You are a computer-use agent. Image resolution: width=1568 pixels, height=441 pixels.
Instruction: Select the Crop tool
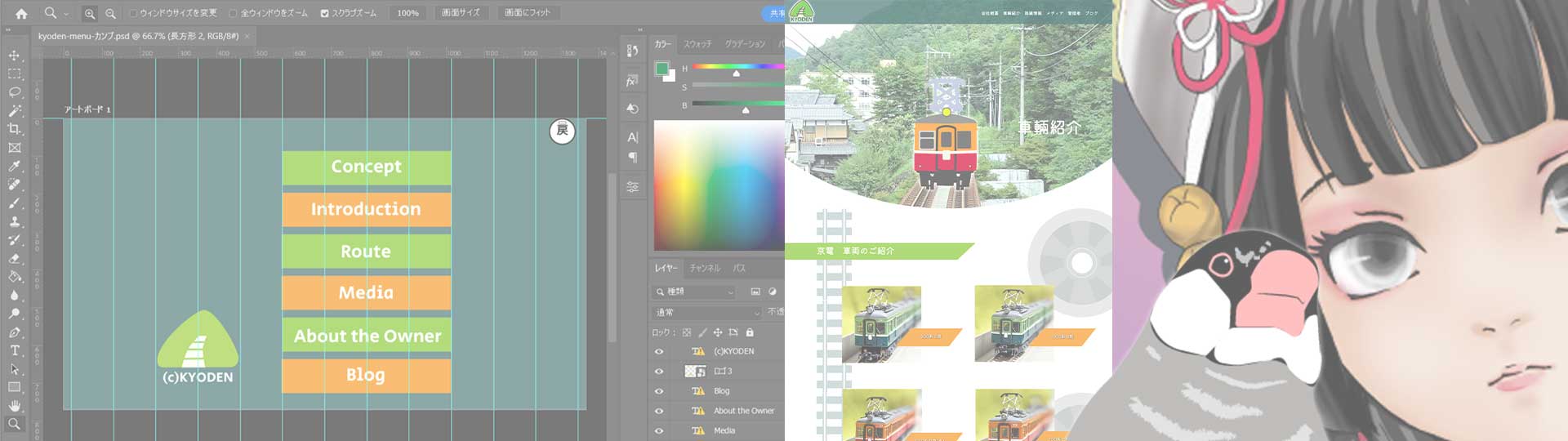(x=14, y=129)
